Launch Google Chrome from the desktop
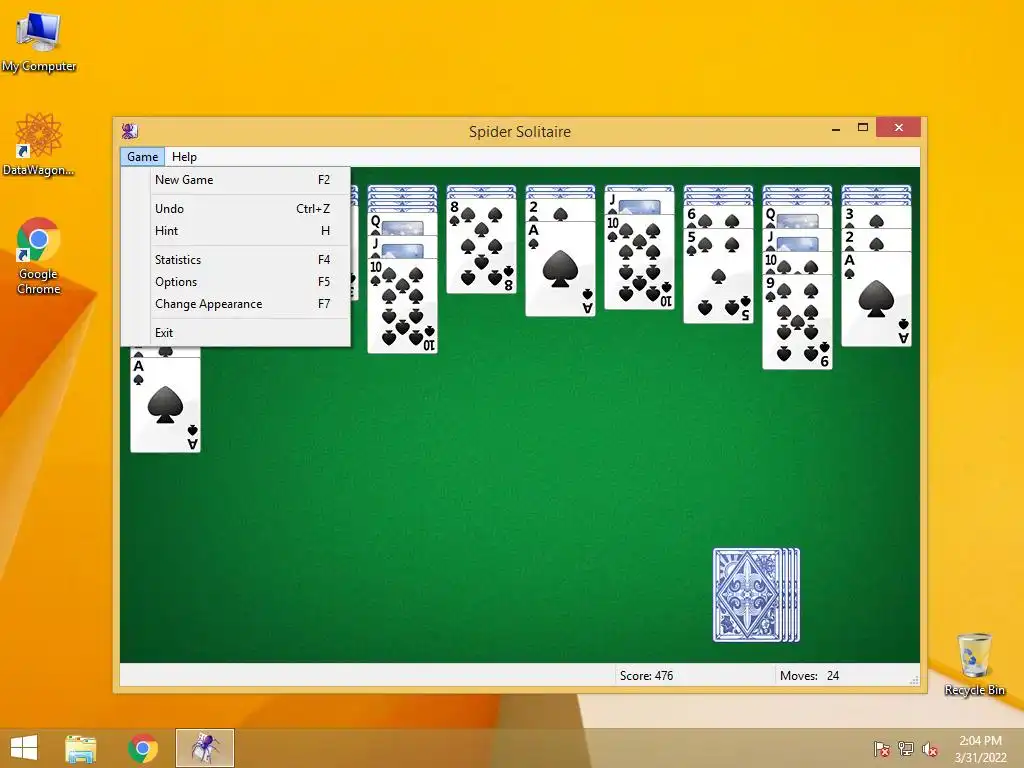 click(39, 256)
